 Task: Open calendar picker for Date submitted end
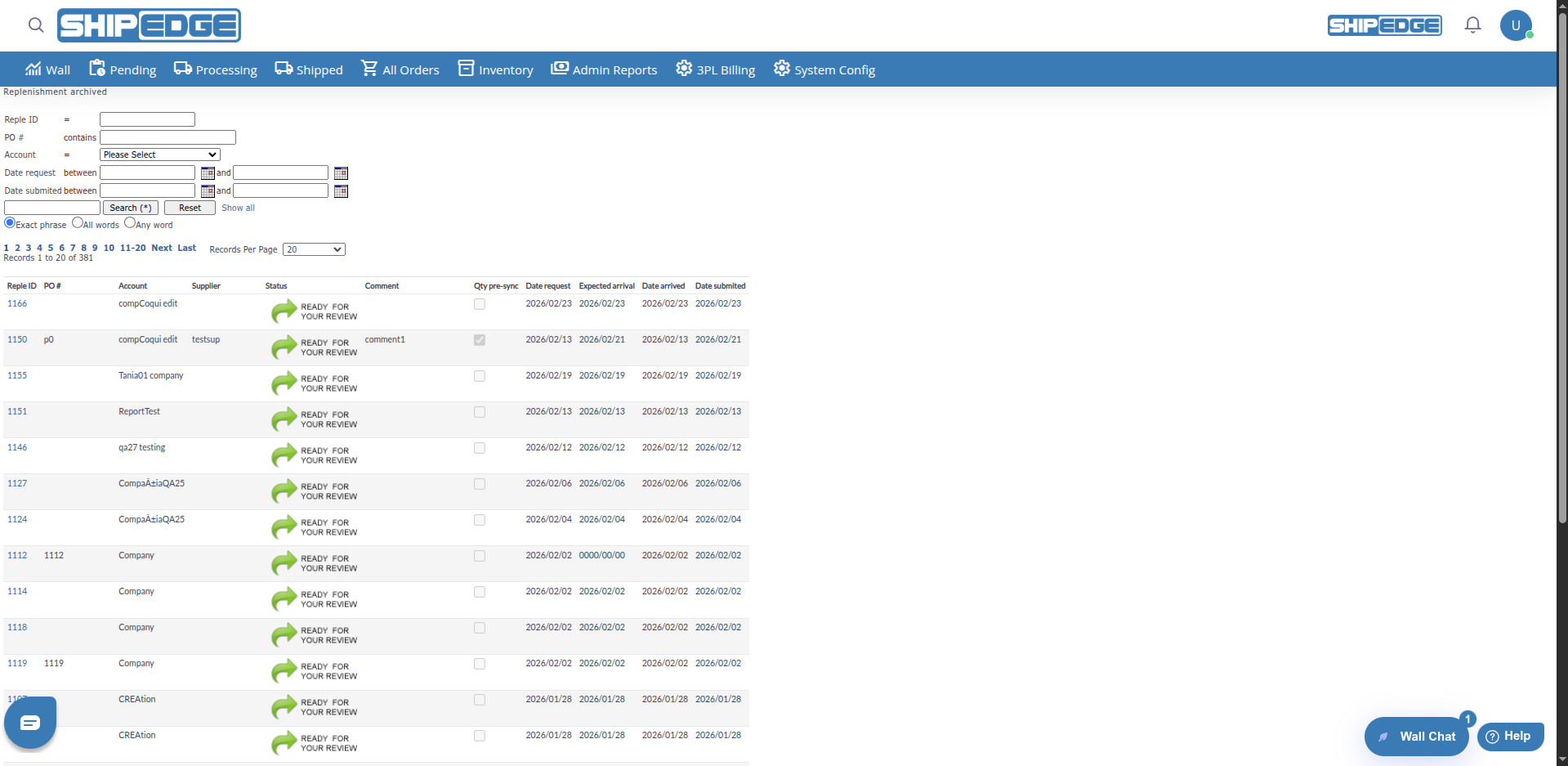341,191
